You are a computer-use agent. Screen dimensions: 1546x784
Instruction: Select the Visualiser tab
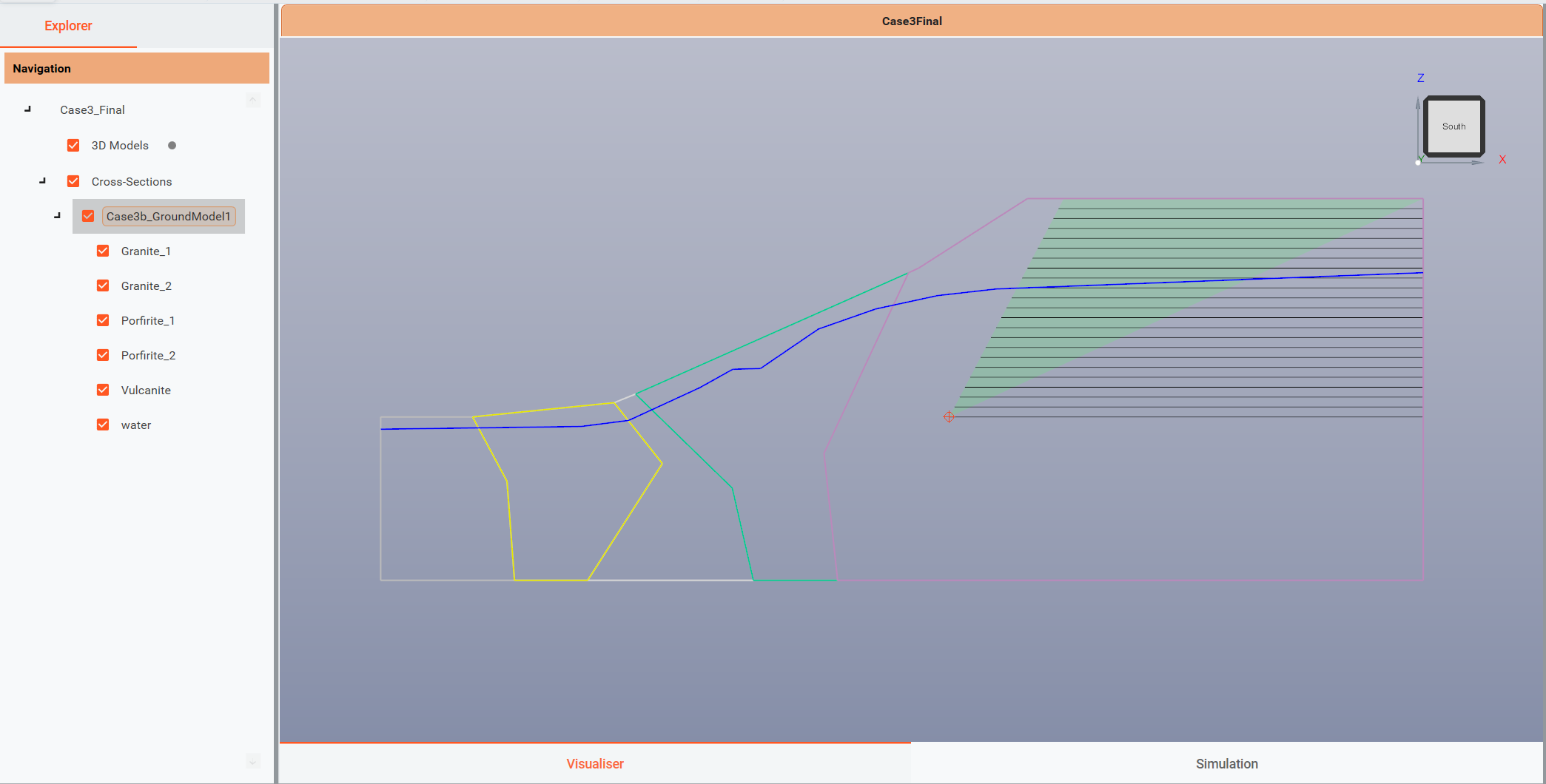click(595, 764)
